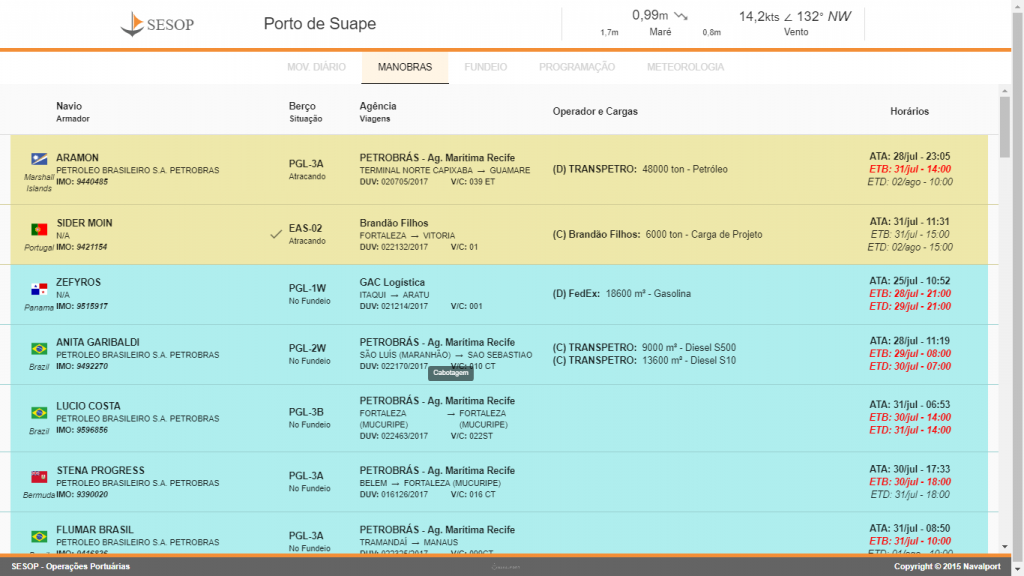
Task: Click the Operador e Cargas header
Action: point(595,111)
